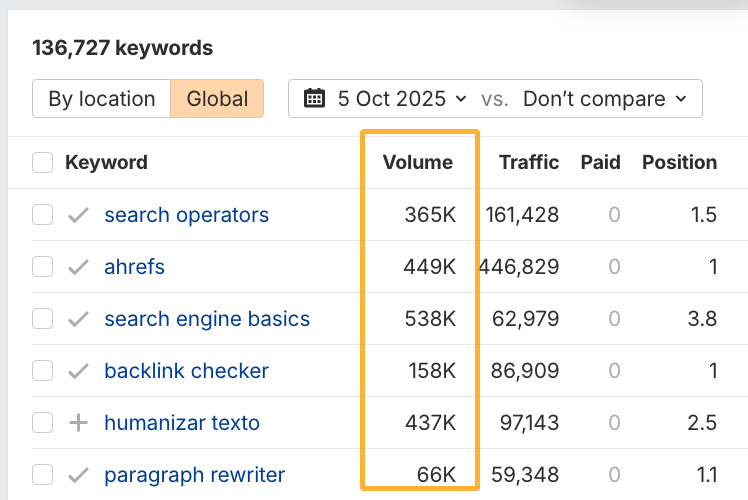748x500 pixels.
Task: Sort table by Volume column header
Action: coord(418,163)
